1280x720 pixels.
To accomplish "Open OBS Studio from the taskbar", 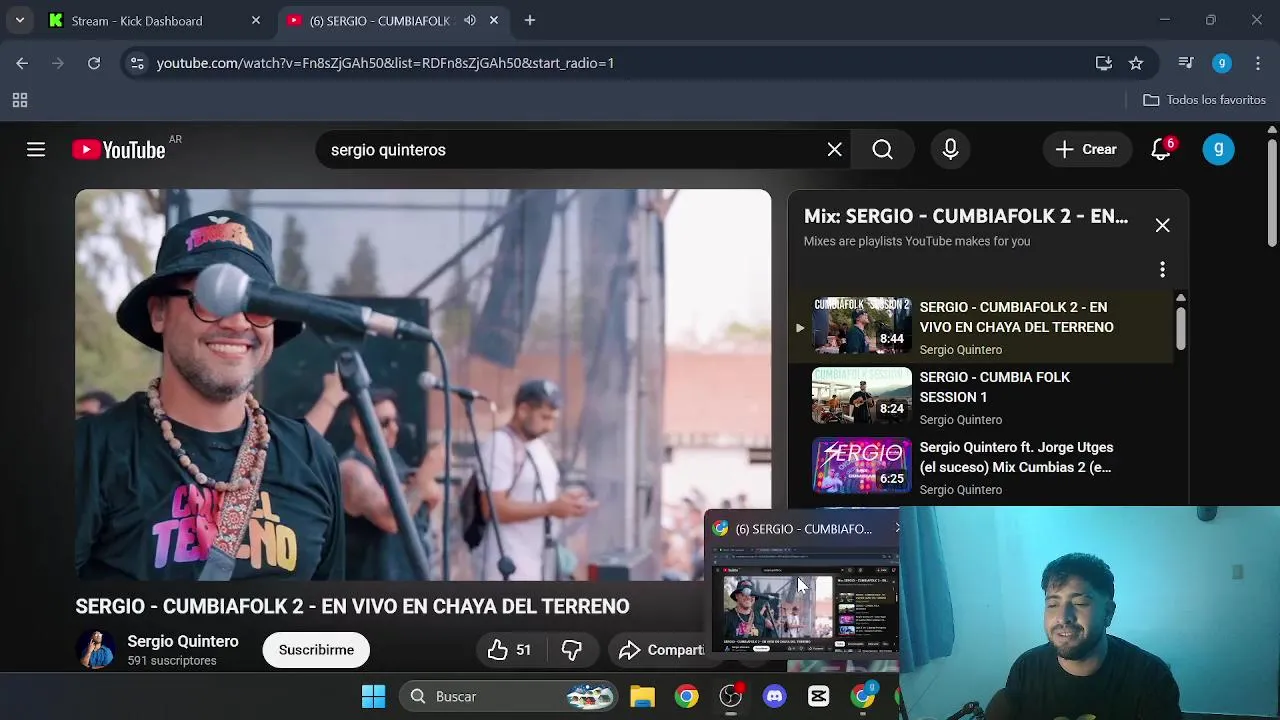I will (x=731, y=696).
